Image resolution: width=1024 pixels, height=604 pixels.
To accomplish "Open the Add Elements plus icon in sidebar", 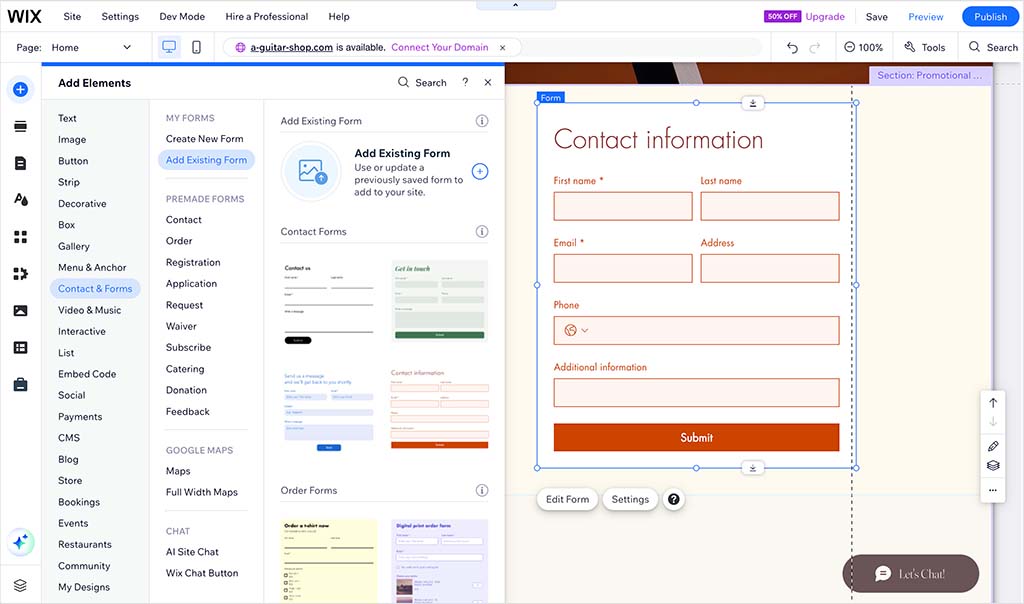I will click(20, 89).
